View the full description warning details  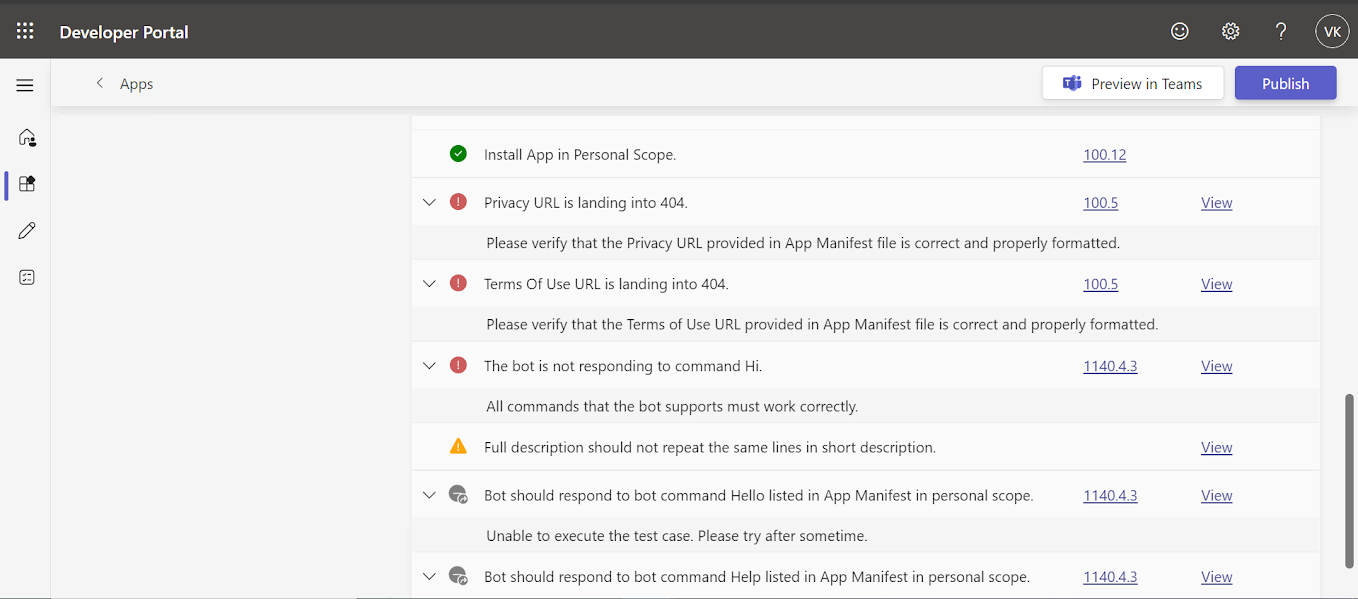tap(1216, 448)
